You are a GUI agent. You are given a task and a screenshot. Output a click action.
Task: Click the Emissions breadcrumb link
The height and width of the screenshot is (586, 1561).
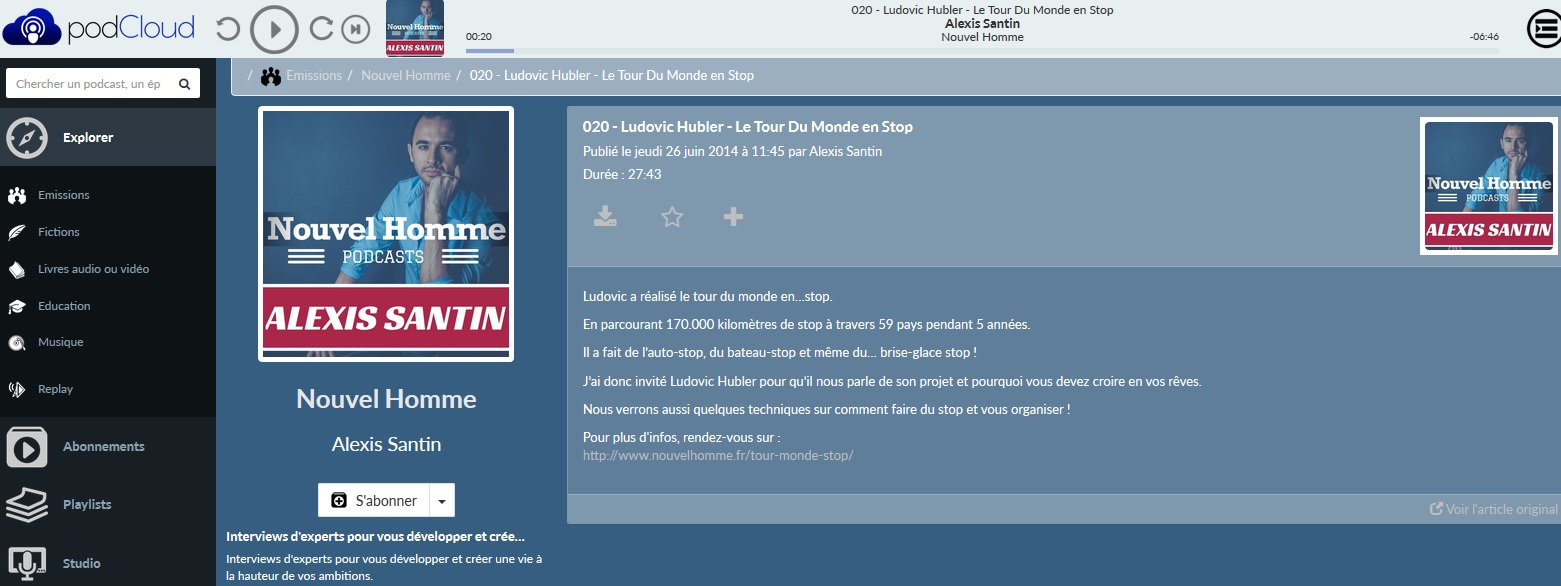pos(314,76)
